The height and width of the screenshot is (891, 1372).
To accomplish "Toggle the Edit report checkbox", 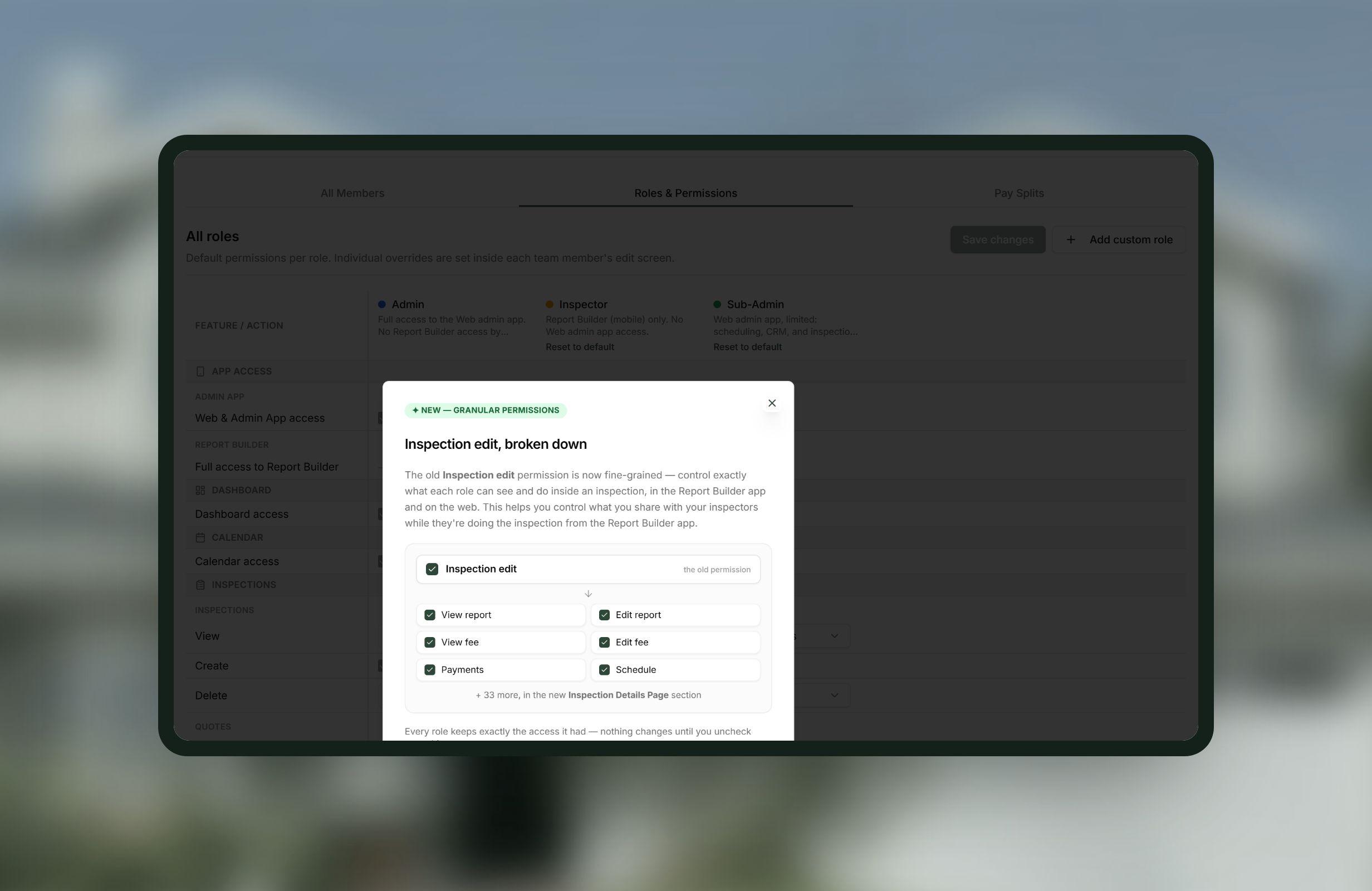I will 604,615.
